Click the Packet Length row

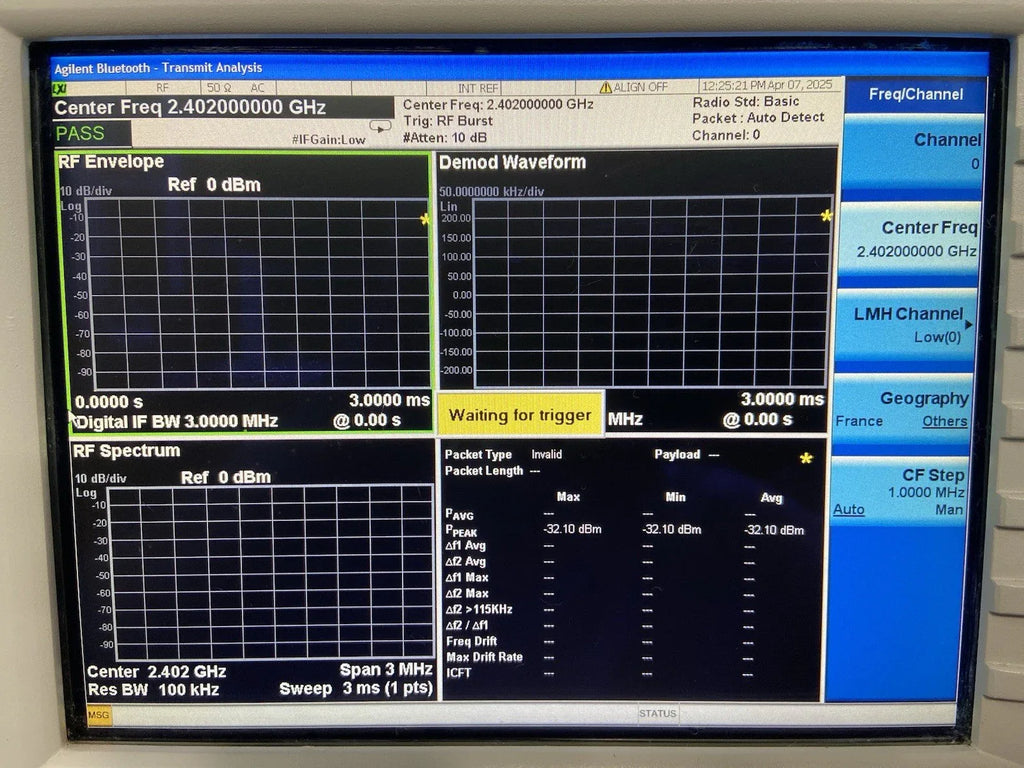tap(492, 471)
